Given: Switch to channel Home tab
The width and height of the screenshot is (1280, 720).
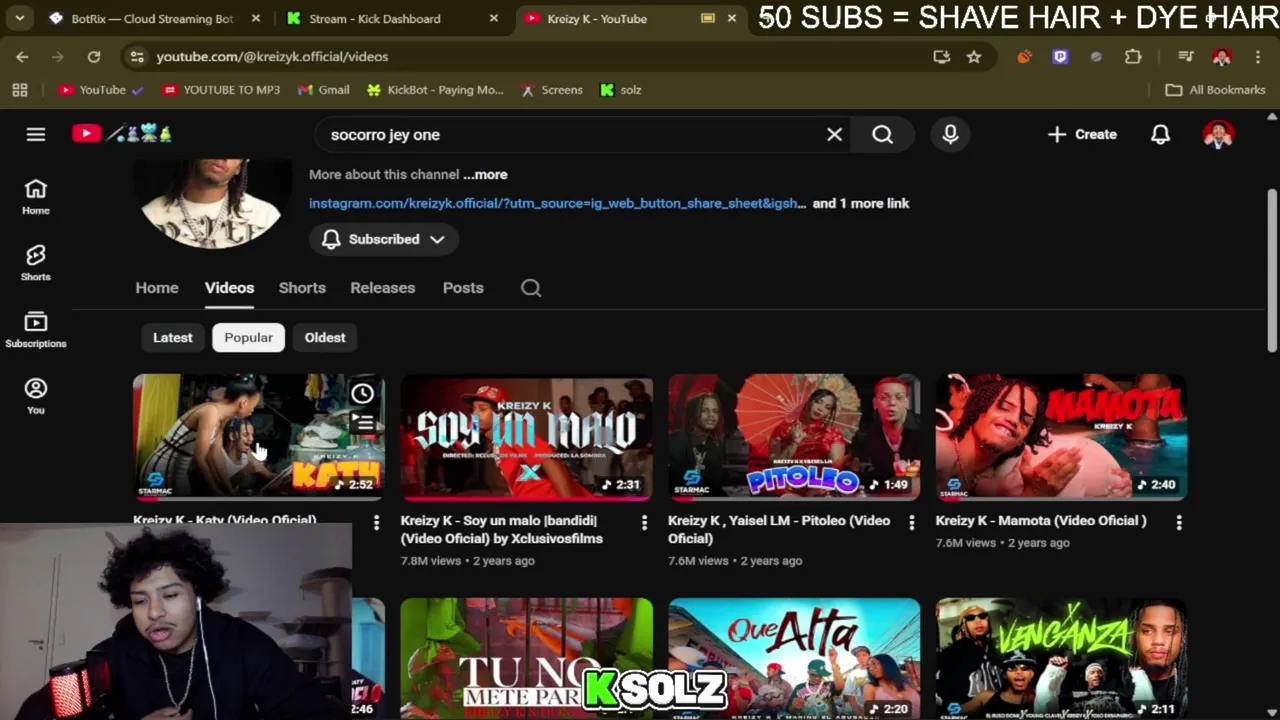Looking at the screenshot, I should [157, 288].
